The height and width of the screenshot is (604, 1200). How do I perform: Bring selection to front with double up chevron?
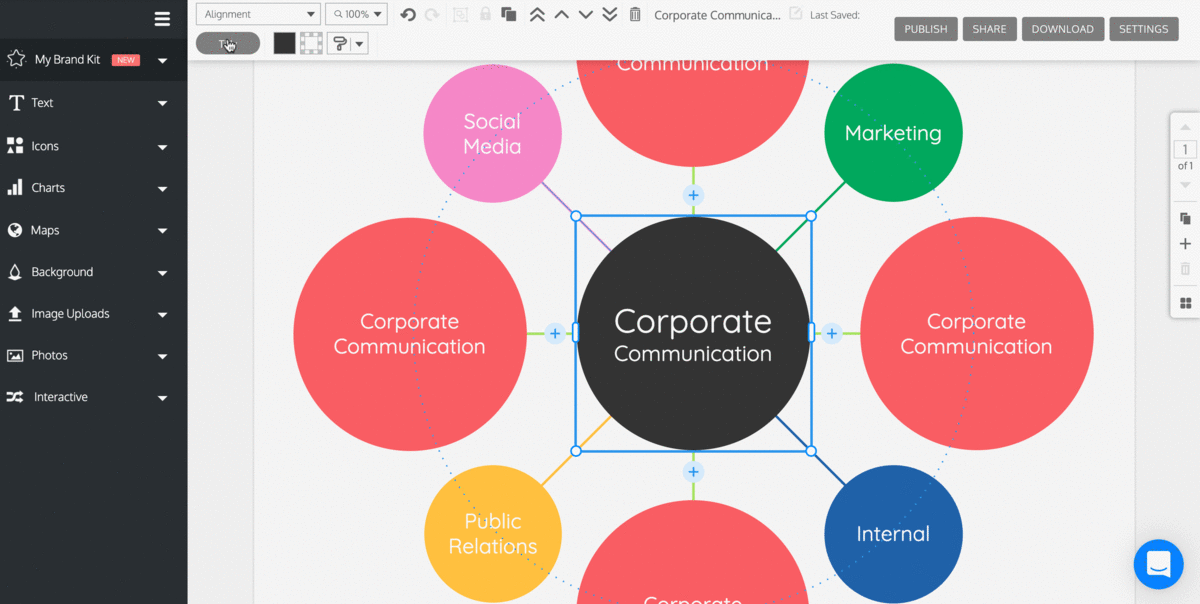(537, 14)
